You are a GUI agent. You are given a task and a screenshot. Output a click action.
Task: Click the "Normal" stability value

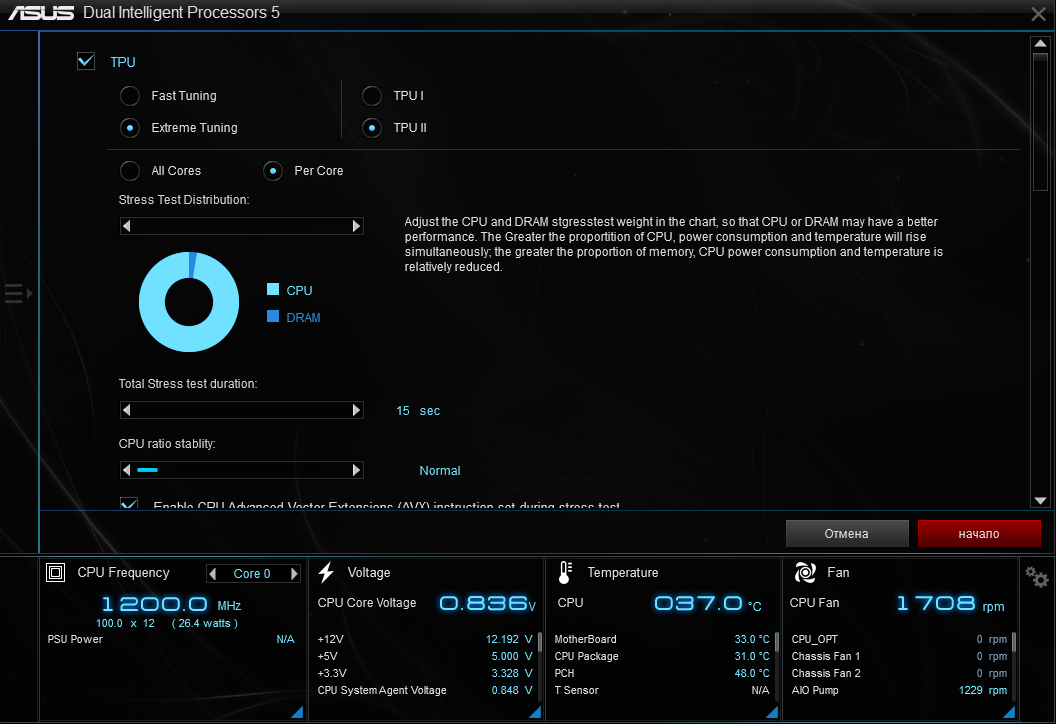(x=440, y=471)
